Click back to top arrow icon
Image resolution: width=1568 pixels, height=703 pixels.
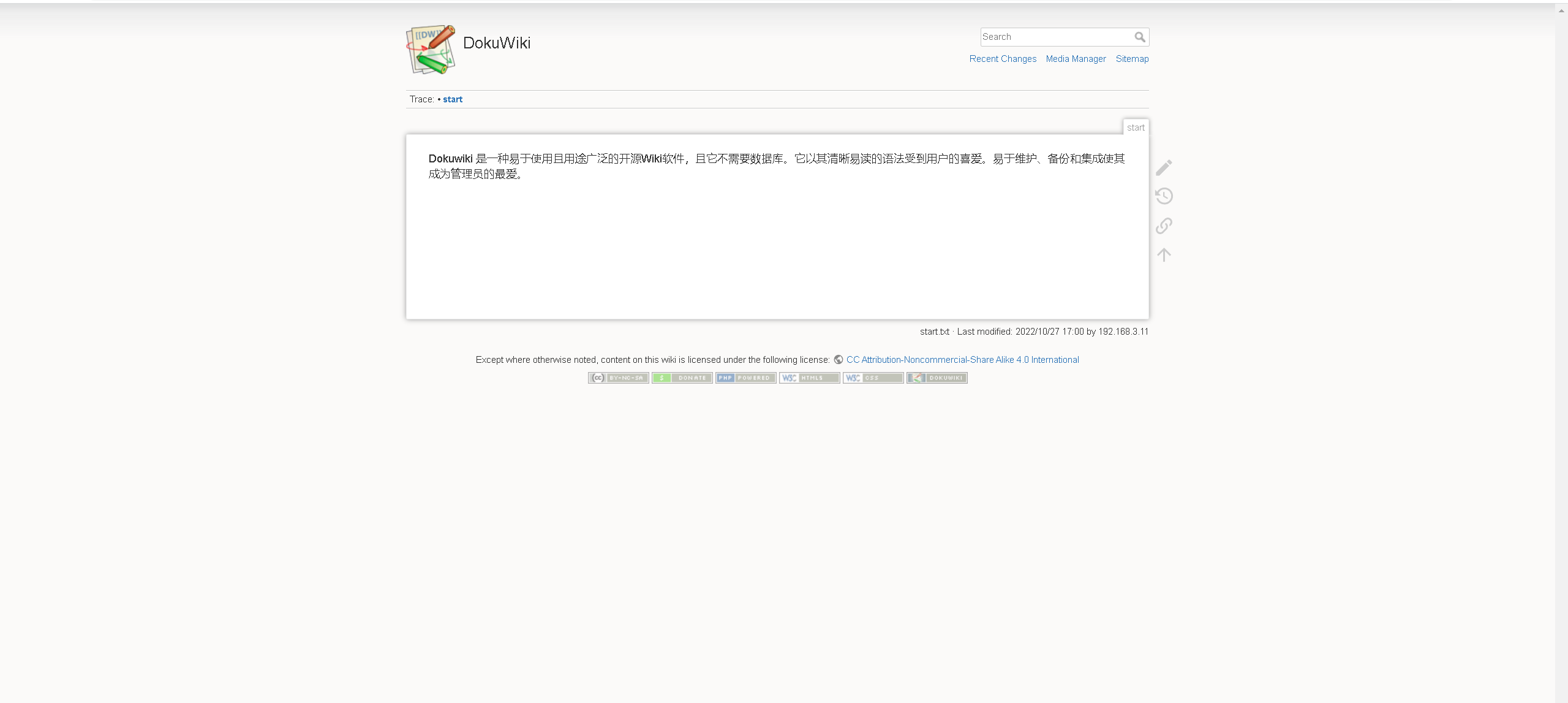click(1164, 254)
